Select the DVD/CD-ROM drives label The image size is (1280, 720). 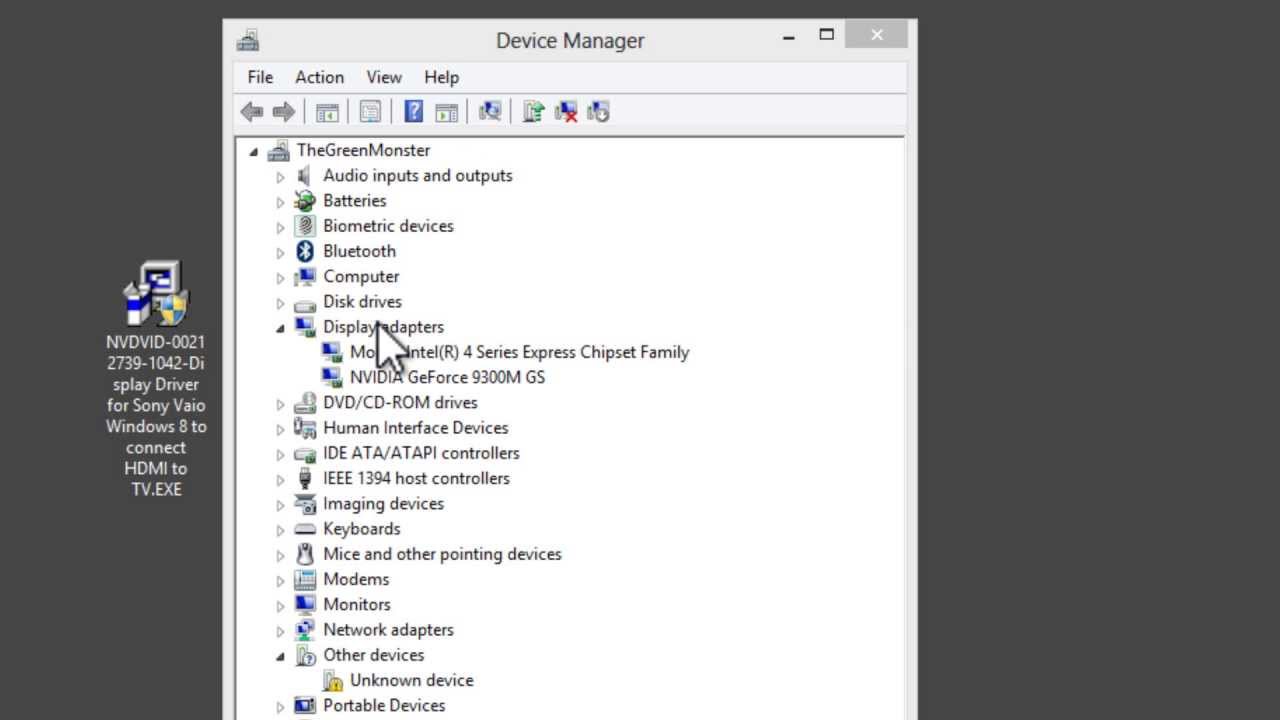(x=400, y=403)
